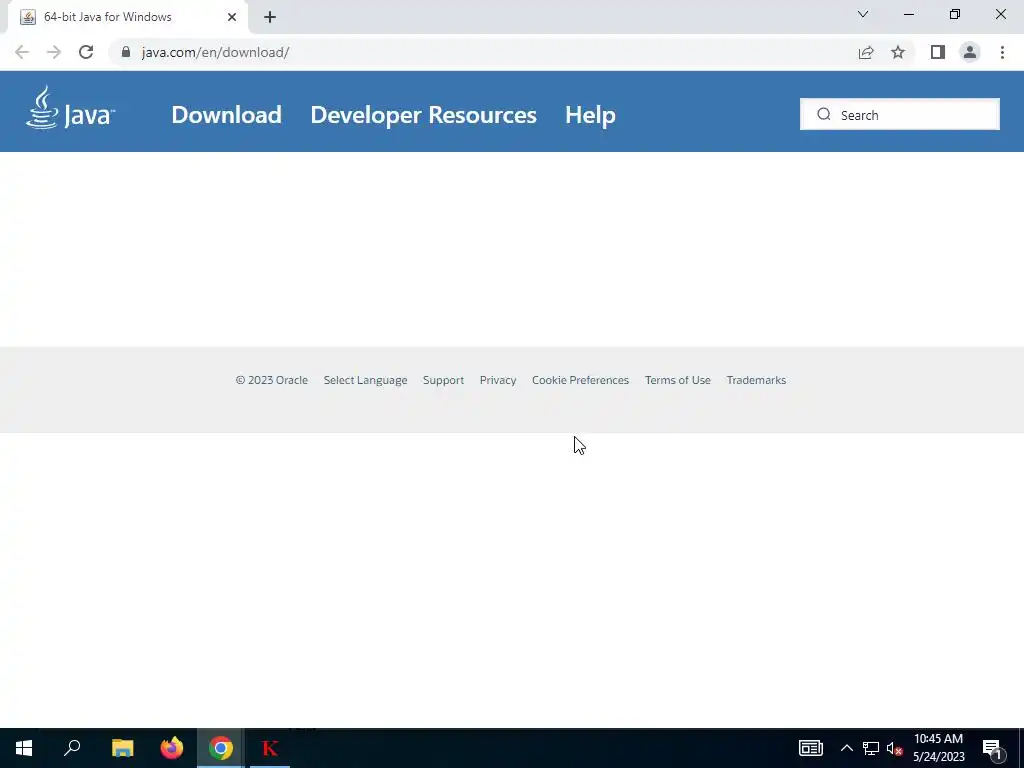Viewport: 1024px width, 768px height.
Task: Open the Terms of Use link
Action: [x=678, y=380]
